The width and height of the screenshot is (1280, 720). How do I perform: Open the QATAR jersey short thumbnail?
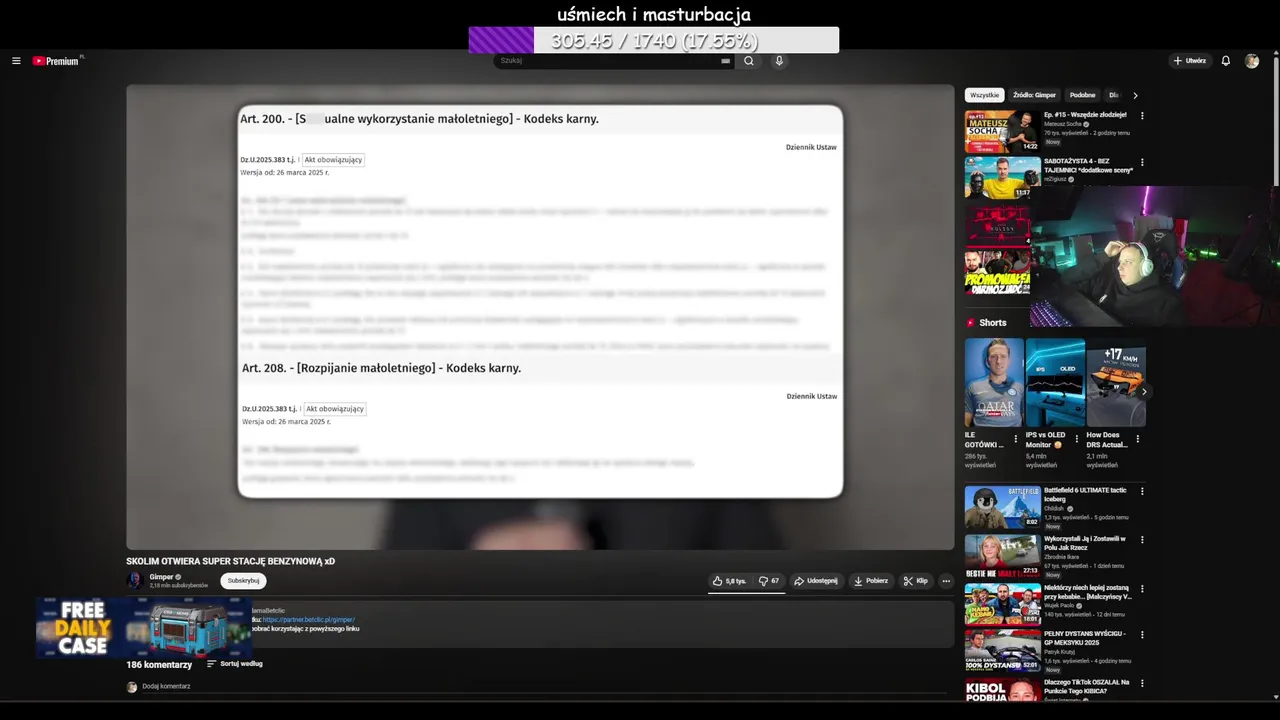tap(994, 382)
